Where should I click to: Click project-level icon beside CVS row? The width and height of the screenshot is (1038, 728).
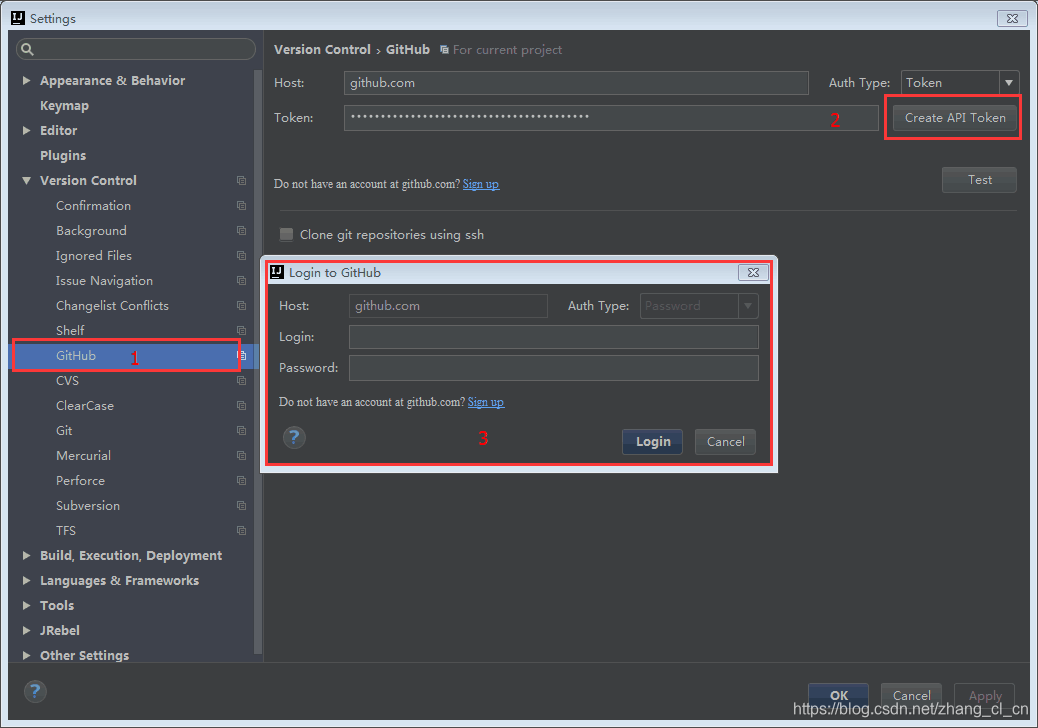(x=242, y=381)
